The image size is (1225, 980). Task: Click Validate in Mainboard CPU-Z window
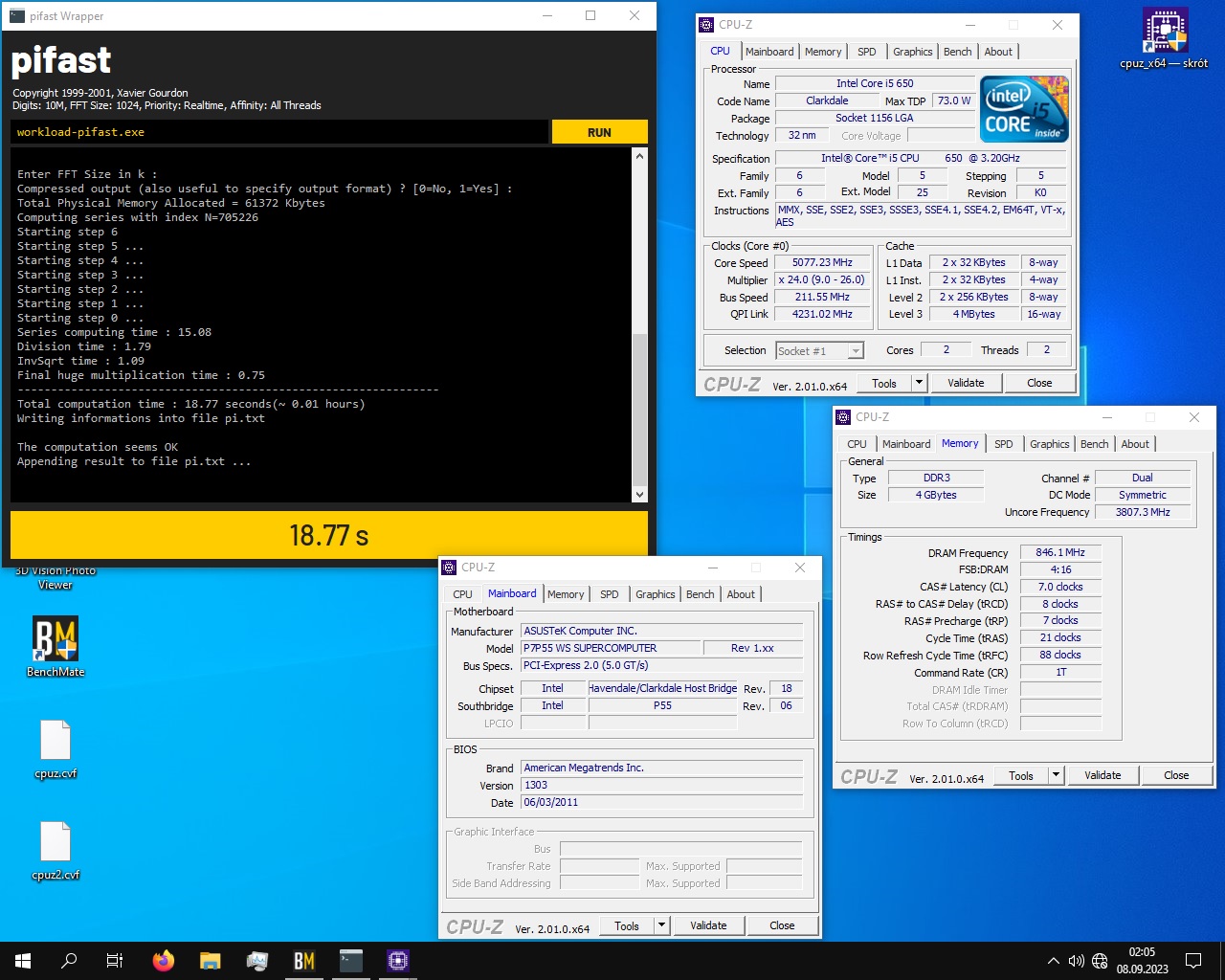[708, 925]
